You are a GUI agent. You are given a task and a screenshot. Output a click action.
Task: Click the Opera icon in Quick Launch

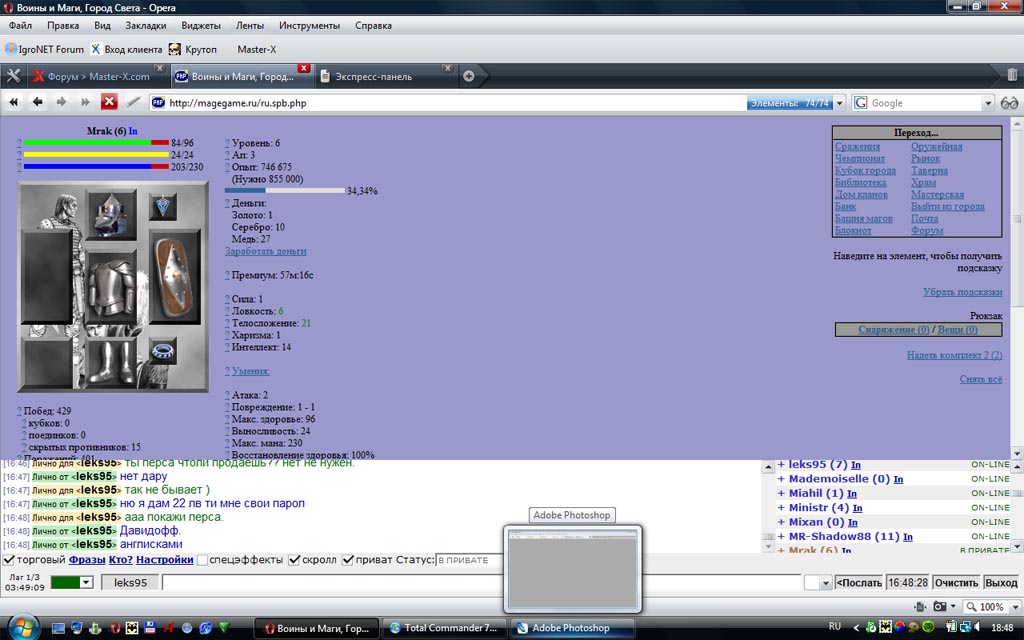coord(115,628)
